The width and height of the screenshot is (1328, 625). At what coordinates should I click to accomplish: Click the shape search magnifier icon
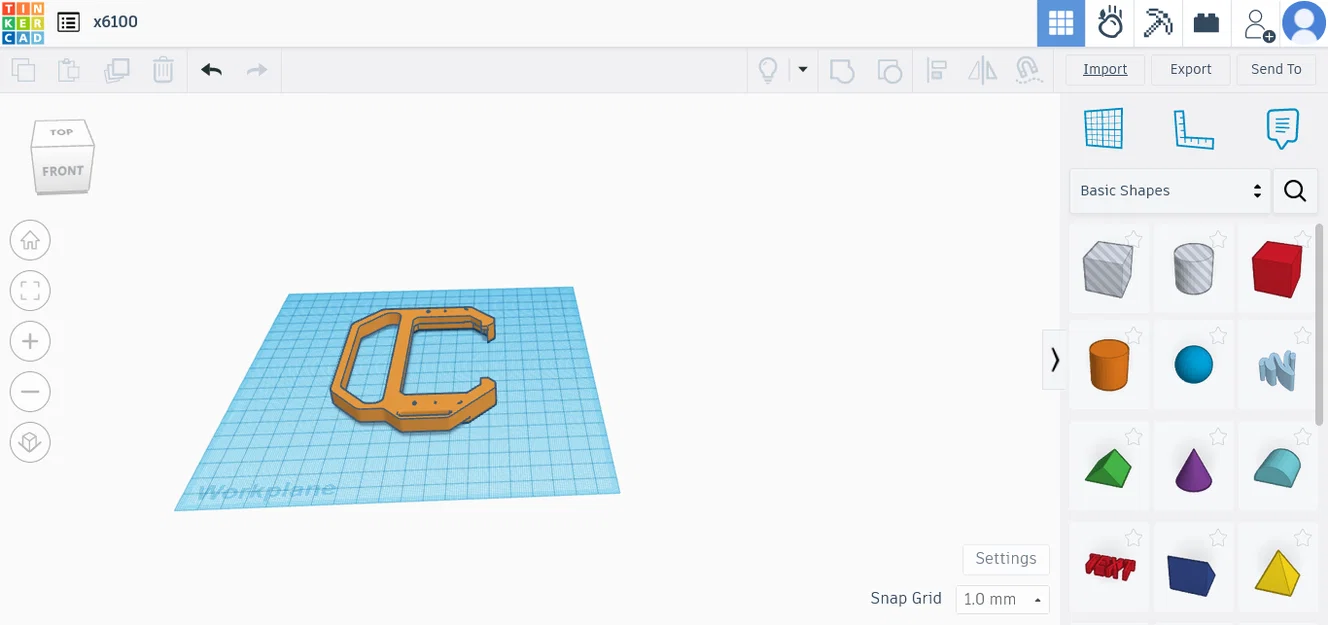point(1295,191)
